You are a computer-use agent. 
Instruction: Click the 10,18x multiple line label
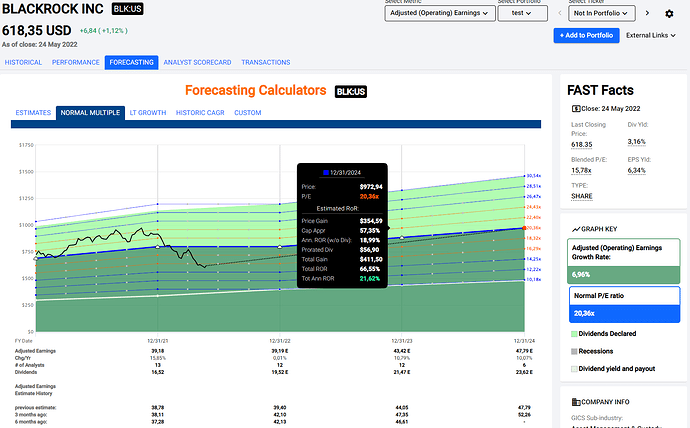tap(534, 280)
